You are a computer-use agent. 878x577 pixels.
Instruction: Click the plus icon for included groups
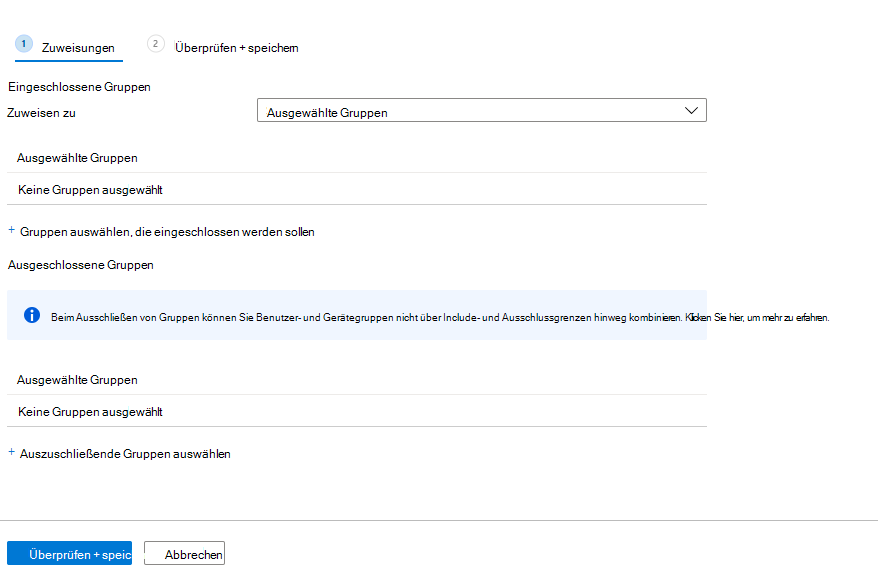pos(12,231)
